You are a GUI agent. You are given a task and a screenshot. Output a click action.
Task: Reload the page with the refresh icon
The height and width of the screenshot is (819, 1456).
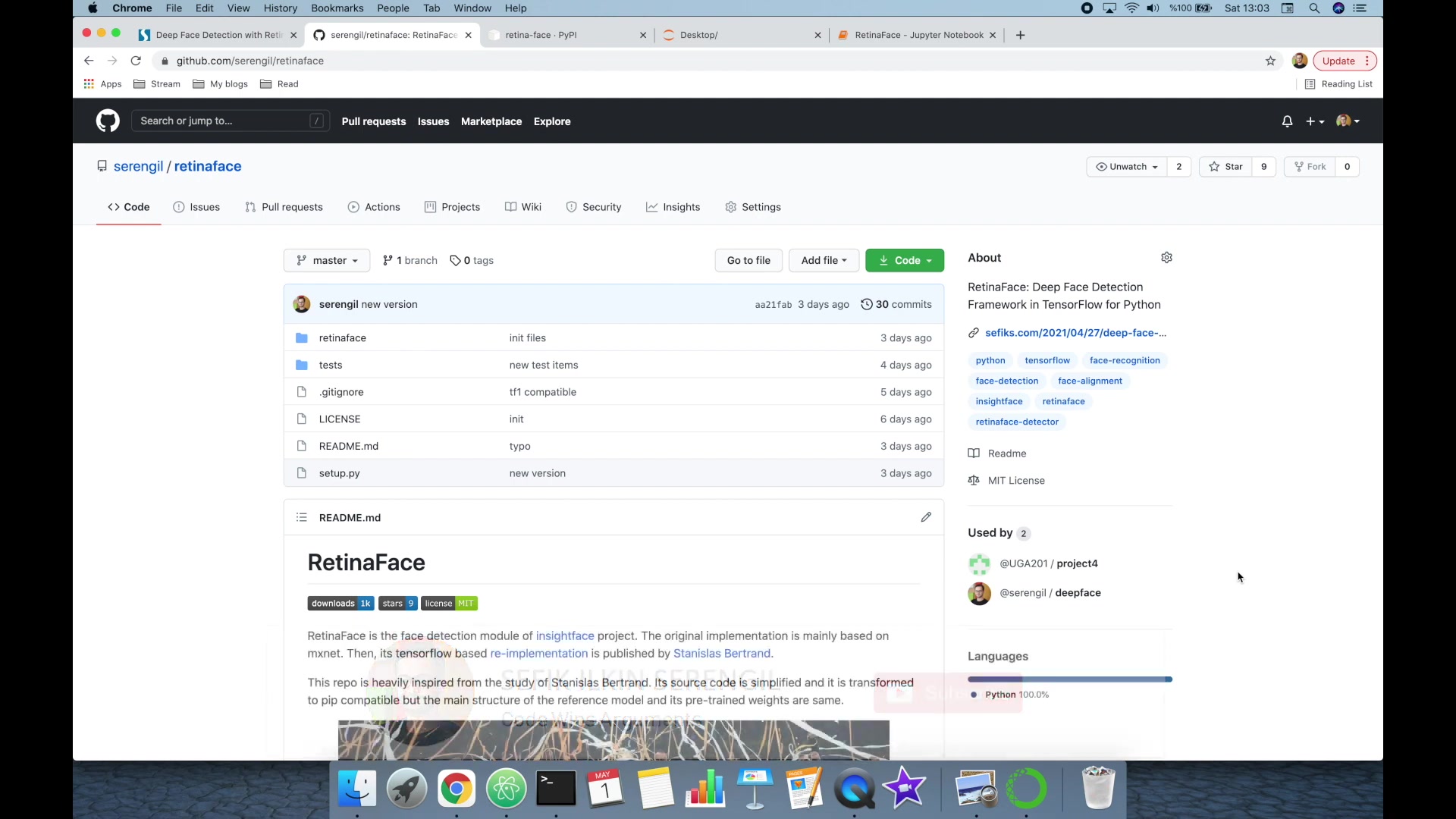[x=136, y=61]
